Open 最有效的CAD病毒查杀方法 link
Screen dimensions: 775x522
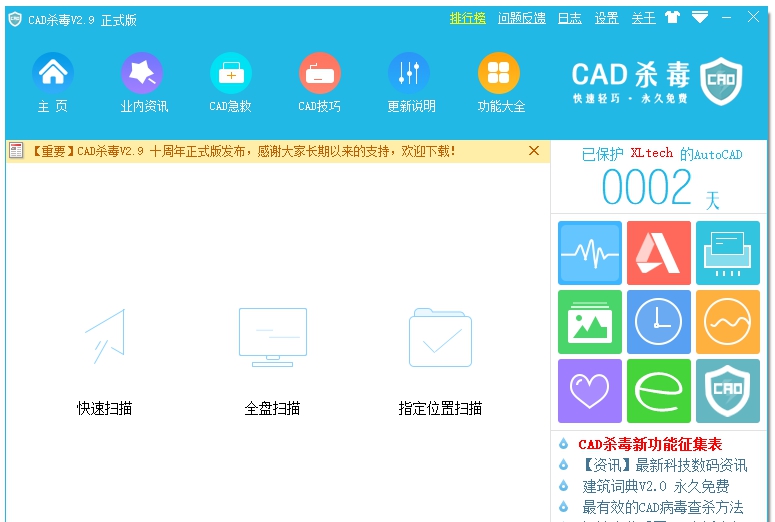[663, 507]
